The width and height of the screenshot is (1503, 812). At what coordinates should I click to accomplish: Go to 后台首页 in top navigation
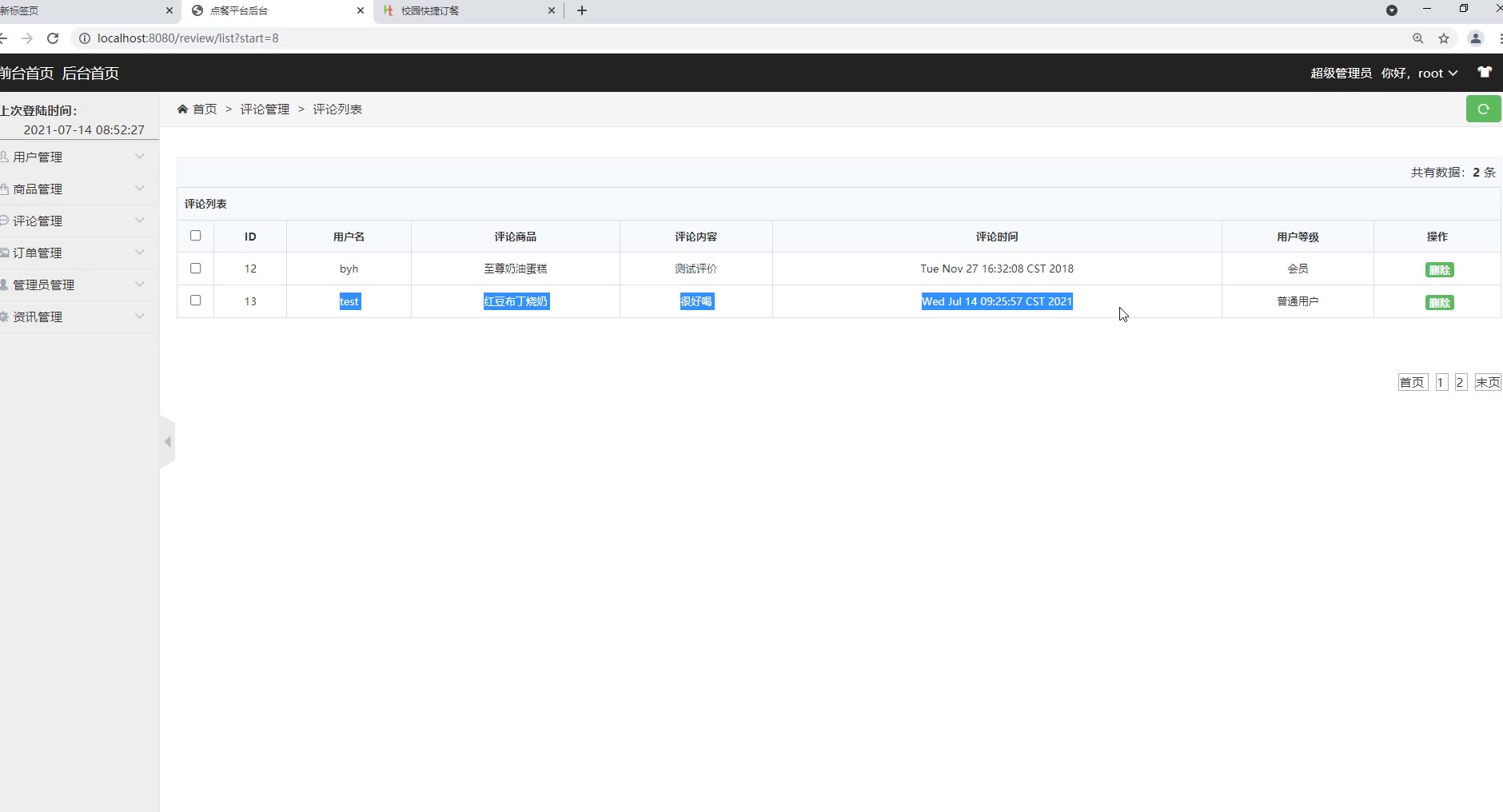[x=90, y=73]
